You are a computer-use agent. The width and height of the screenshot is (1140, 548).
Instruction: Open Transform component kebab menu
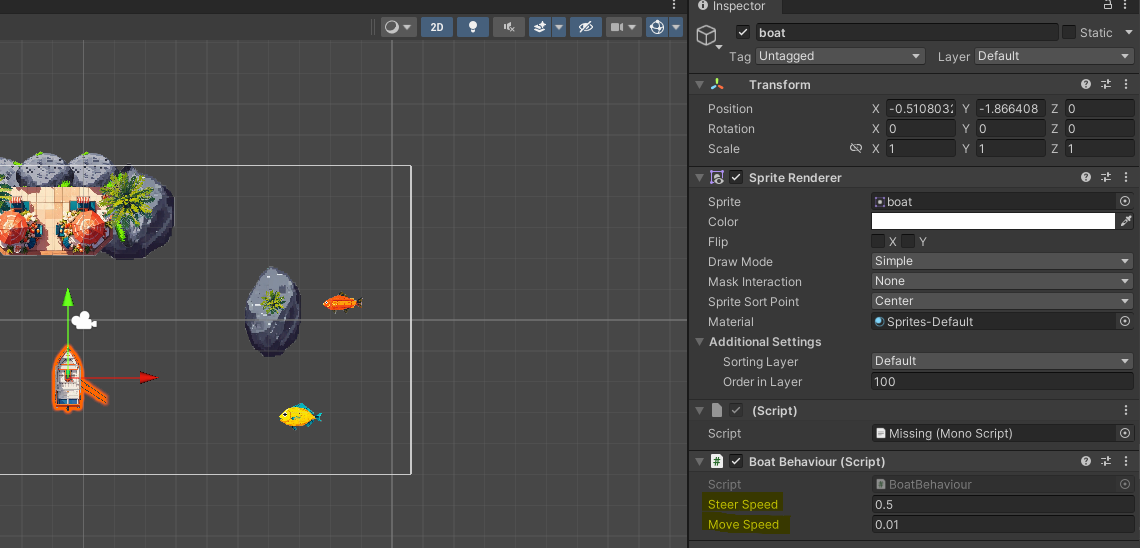(x=1126, y=84)
